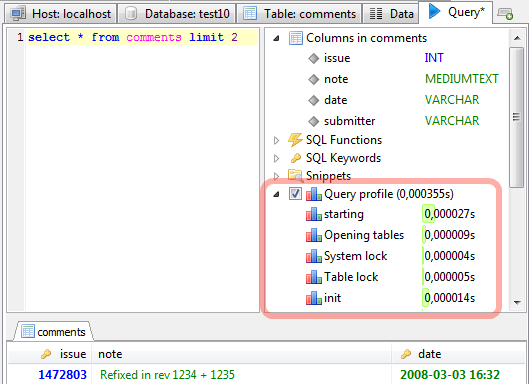This screenshot has width=529, height=384.
Task: Click the INT datatype label
Action: tap(434, 58)
